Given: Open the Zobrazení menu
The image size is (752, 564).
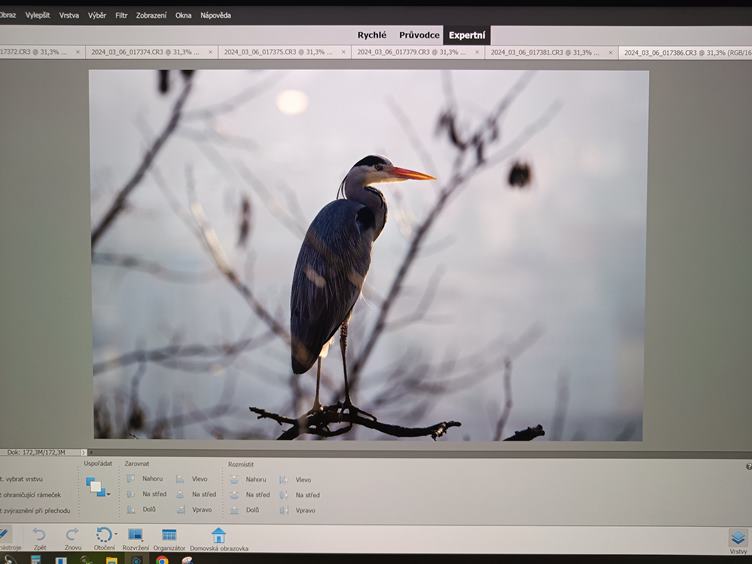Looking at the screenshot, I should coord(151,15).
